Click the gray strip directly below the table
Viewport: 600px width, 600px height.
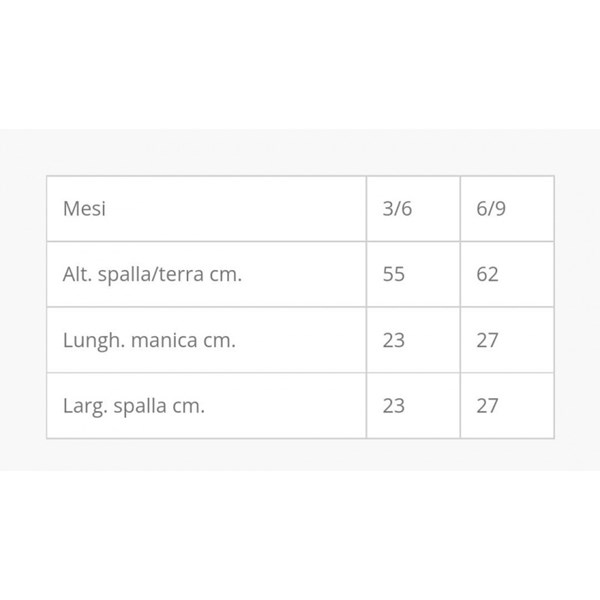[300, 454]
